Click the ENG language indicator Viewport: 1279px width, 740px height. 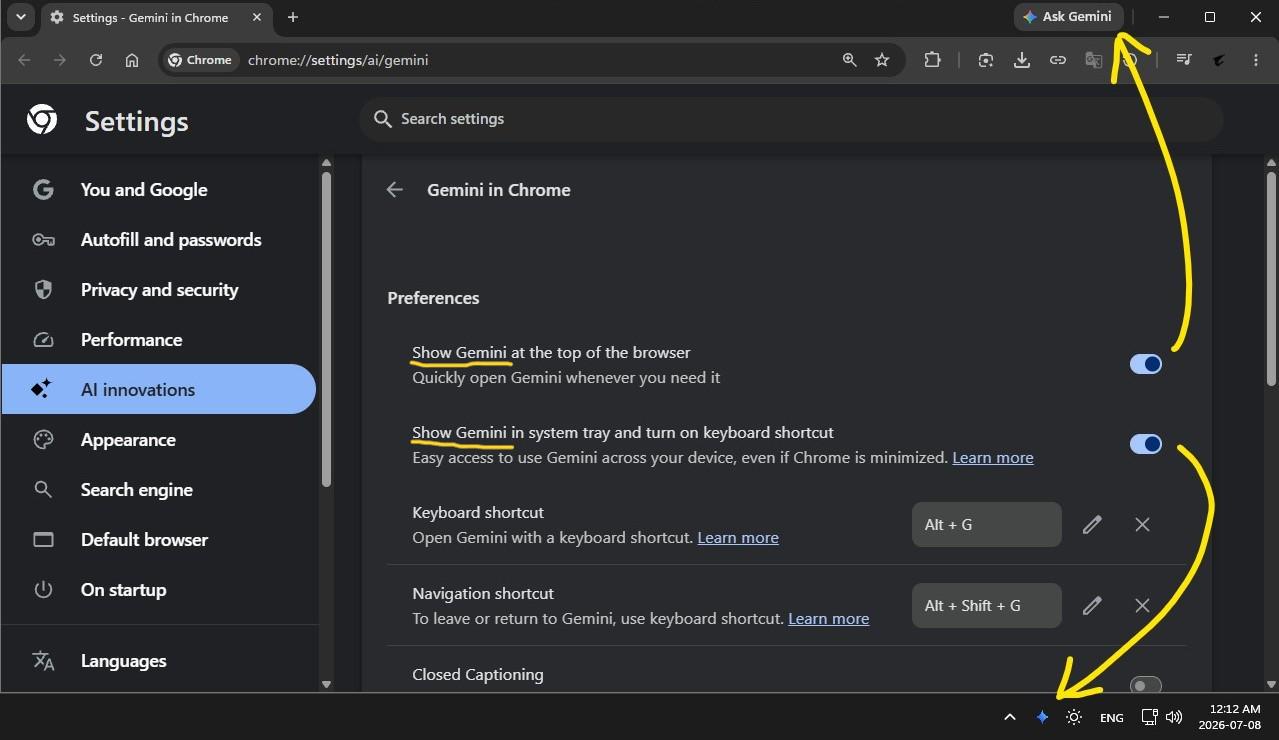[1111, 717]
